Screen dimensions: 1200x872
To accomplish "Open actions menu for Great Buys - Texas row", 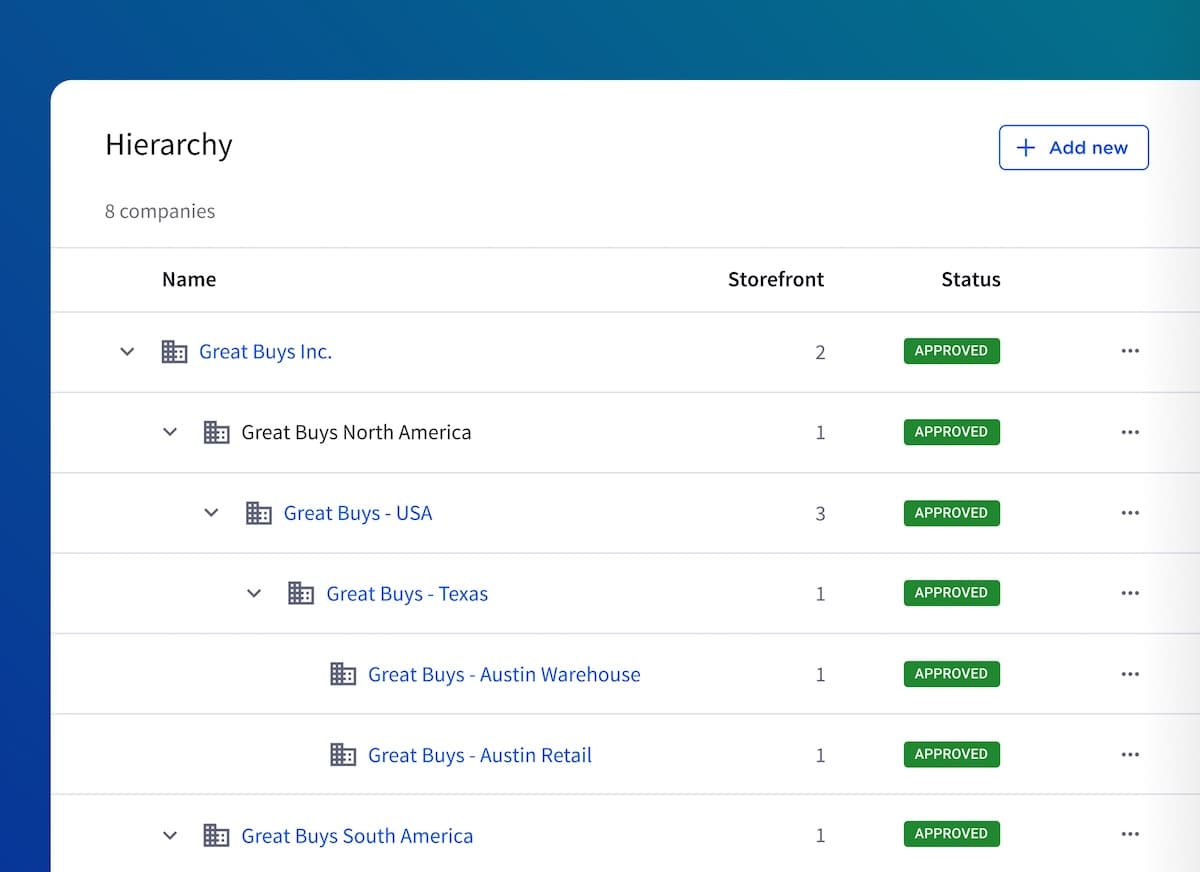I will (1130, 593).
